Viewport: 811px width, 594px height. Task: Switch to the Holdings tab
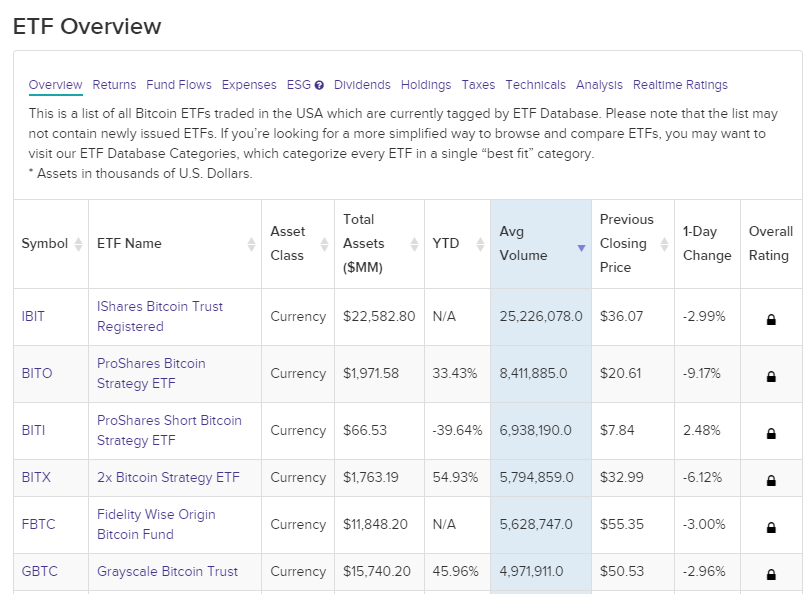[426, 85]
